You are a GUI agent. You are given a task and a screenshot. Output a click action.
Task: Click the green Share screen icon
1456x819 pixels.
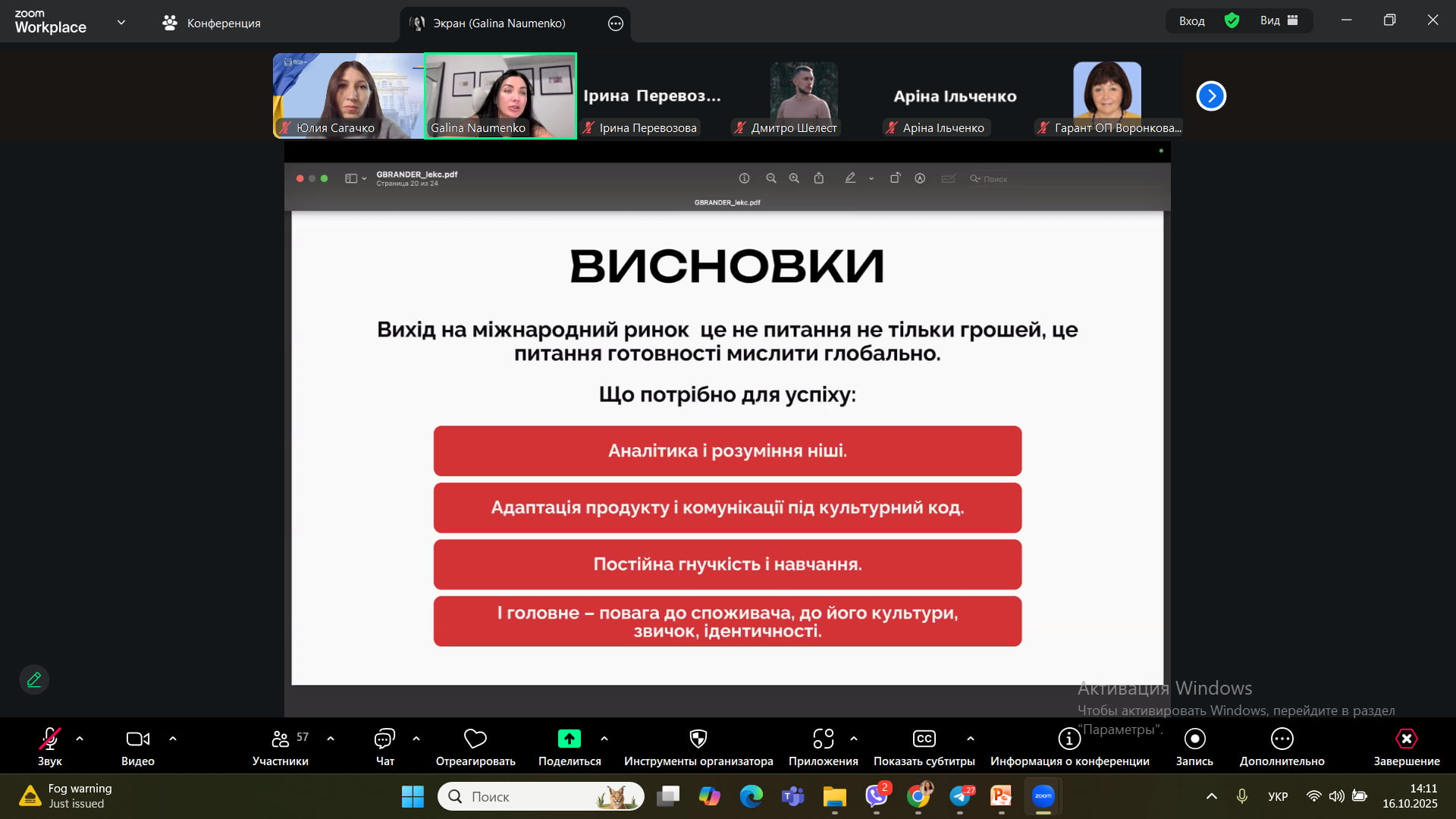569,739
